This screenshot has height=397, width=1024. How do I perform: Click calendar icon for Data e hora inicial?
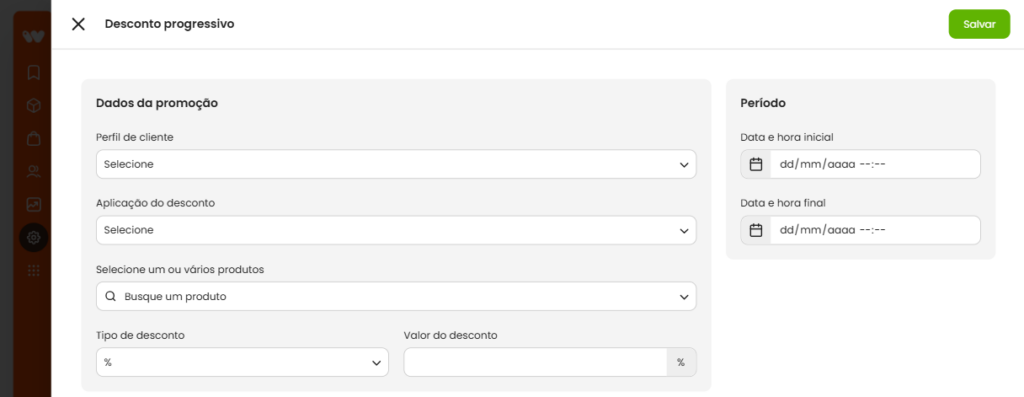tap(756, 165)
